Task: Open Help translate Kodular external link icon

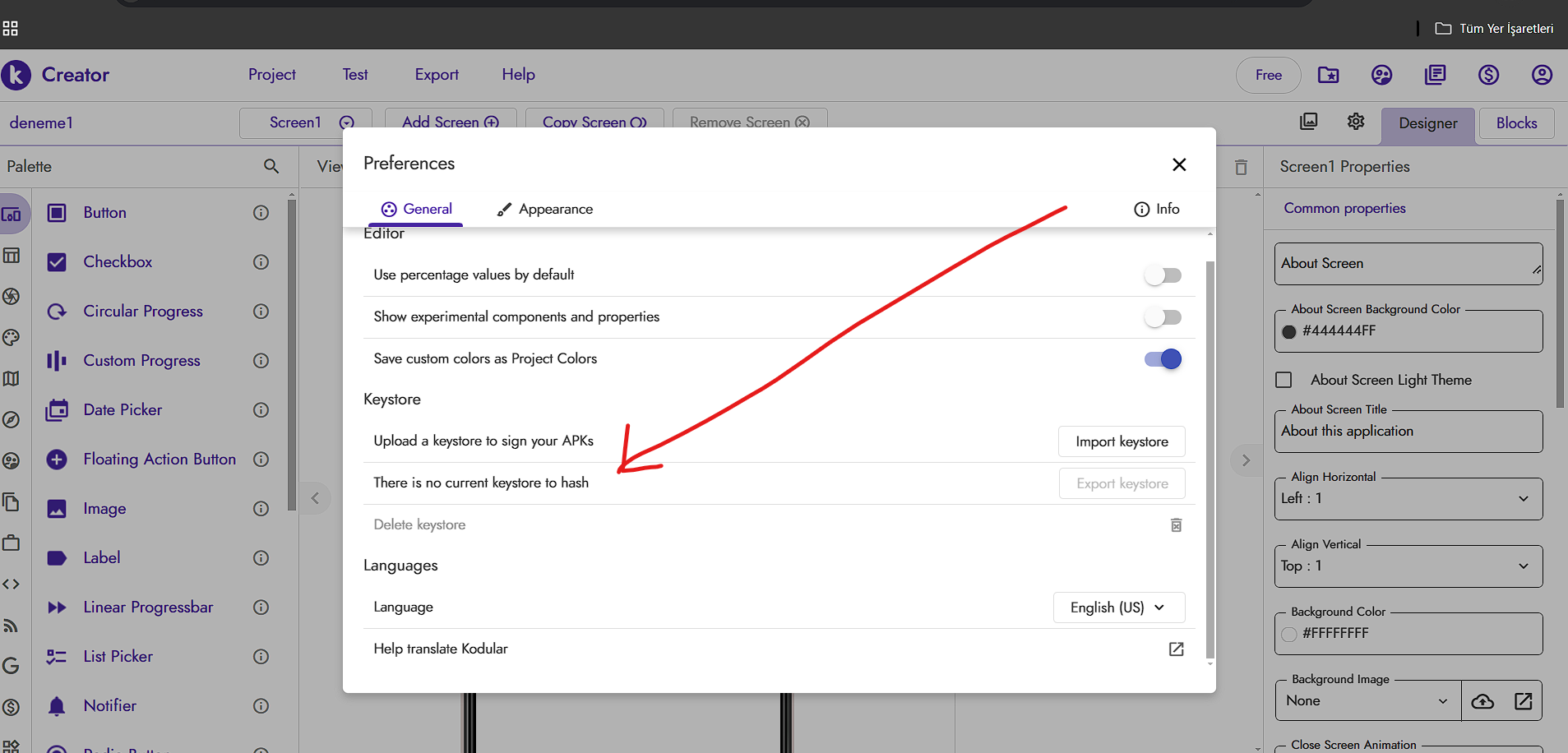Action: (1176, 649)
